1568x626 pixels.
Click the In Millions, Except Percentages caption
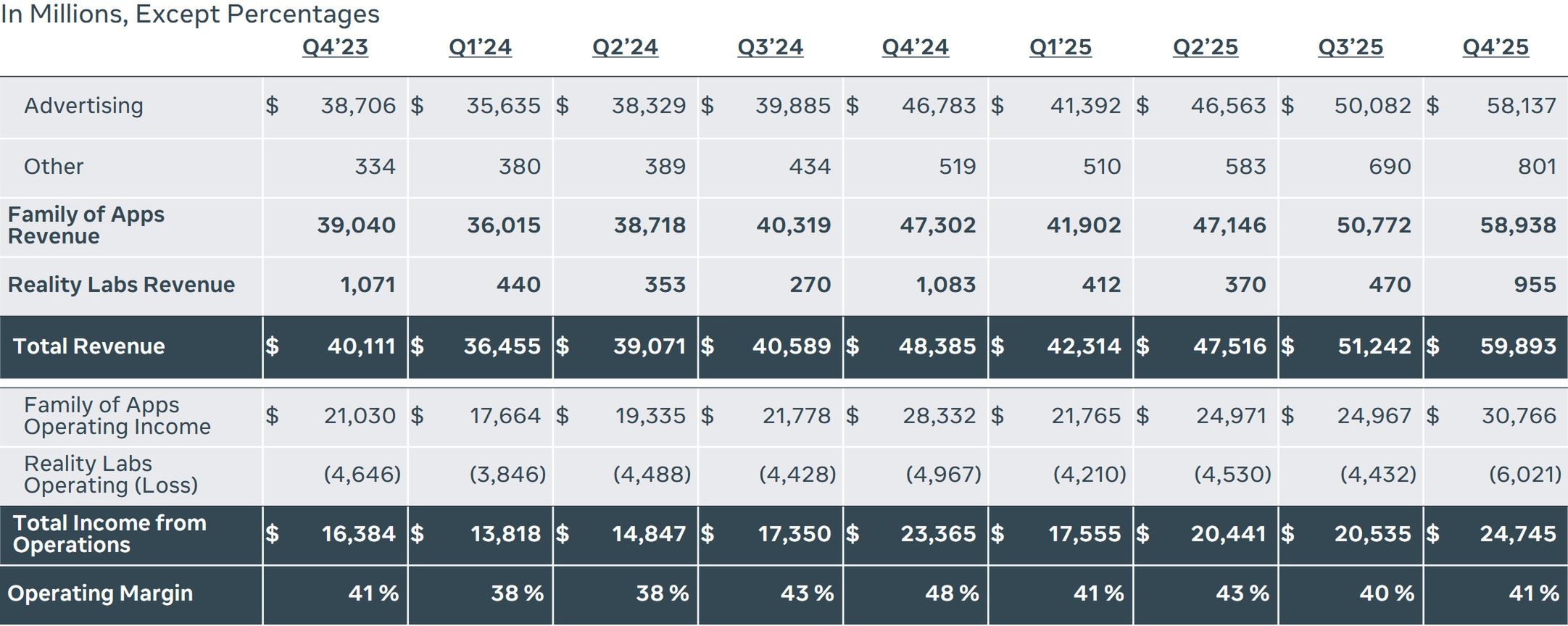(x=190, y=14)
